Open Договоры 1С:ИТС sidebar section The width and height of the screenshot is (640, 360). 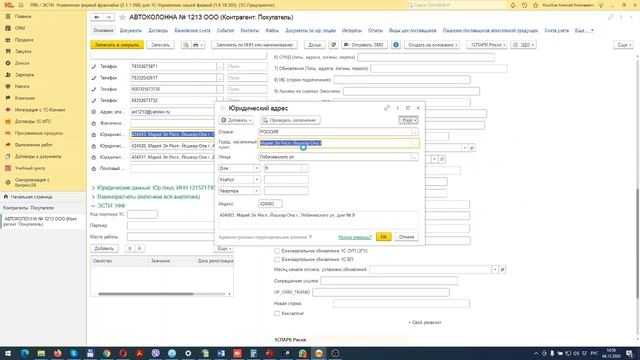point(33,122)
